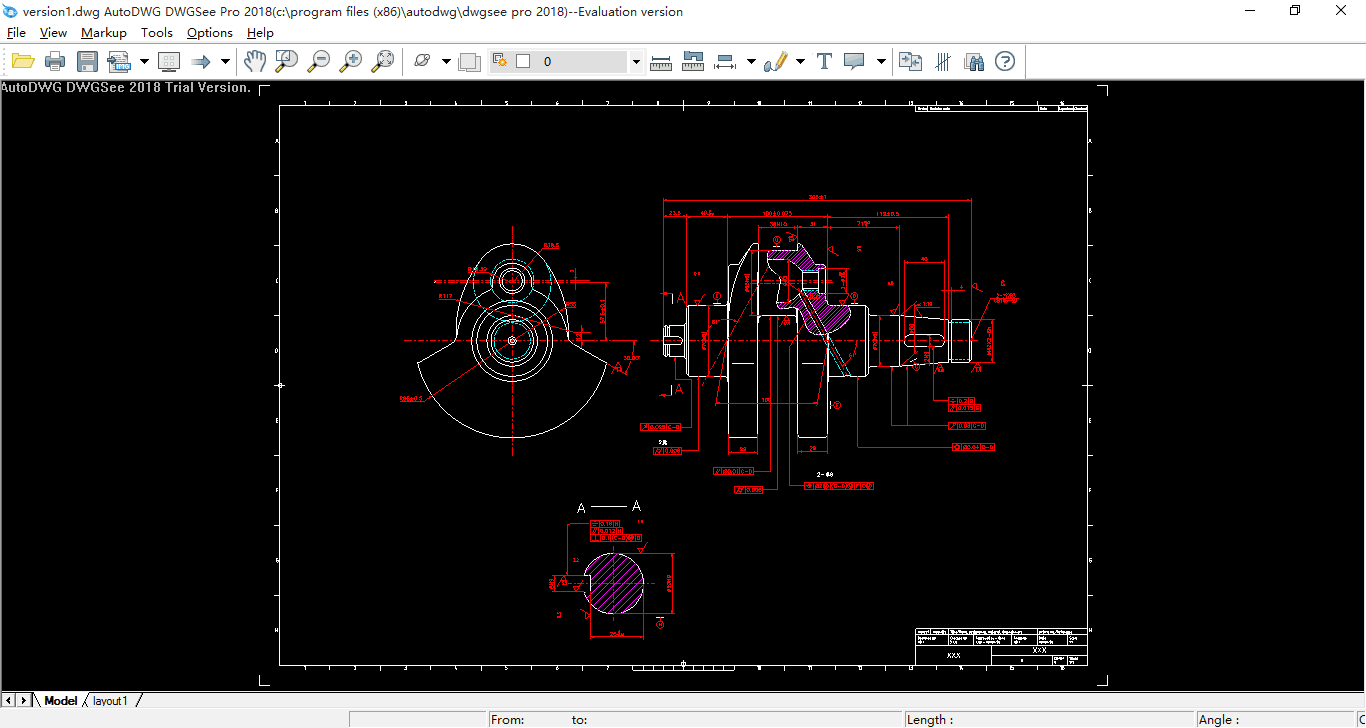Screen dimensions: 1366x728
Task: Activate the Zoom Window tool
Action: (x=286, y=61)
